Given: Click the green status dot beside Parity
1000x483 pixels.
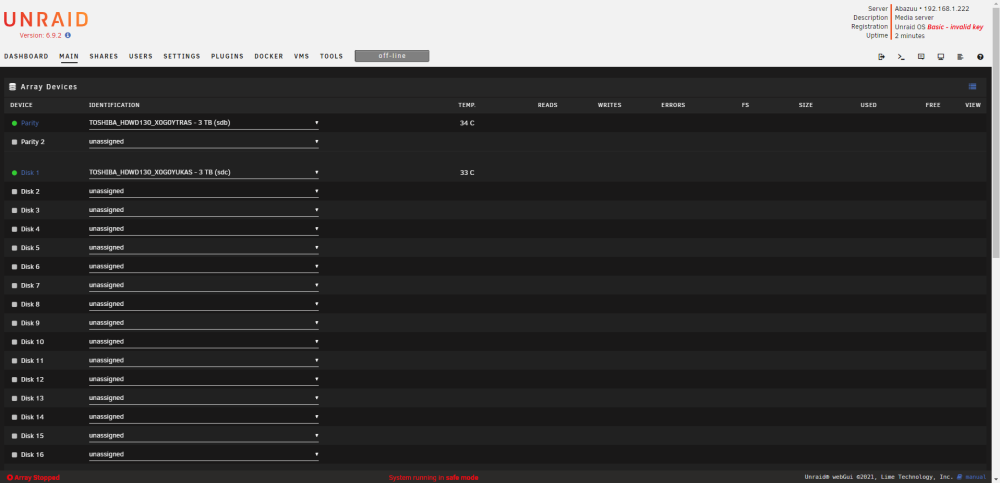Looking at the screenshot, I should click(15, 123).
